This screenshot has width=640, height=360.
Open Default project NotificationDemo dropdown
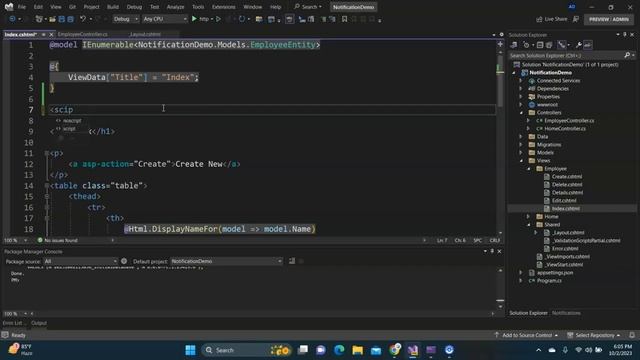pyautogui.click(x=227, y=261)
